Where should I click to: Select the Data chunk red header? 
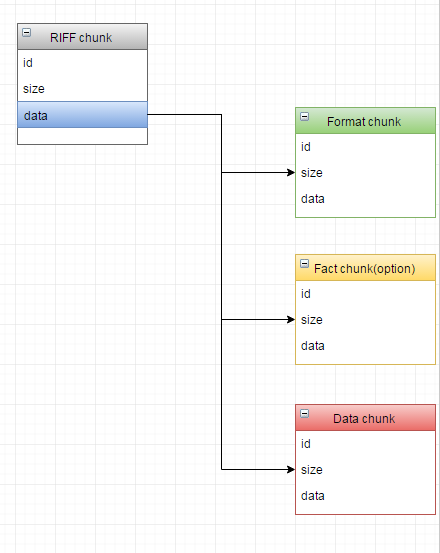click(x=366, y=418)
